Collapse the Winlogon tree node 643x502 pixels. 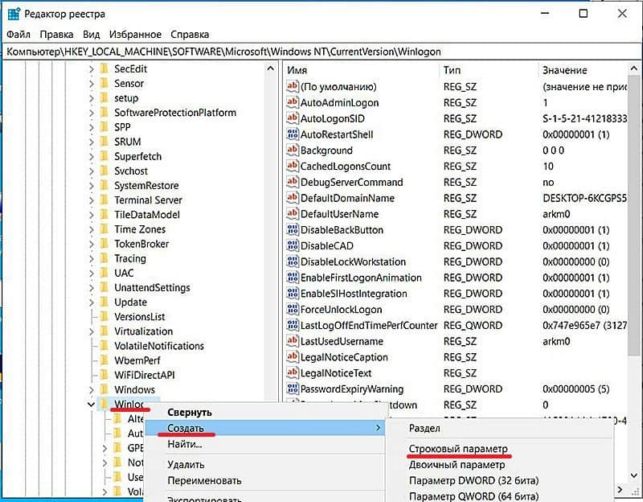pos(91,404)
